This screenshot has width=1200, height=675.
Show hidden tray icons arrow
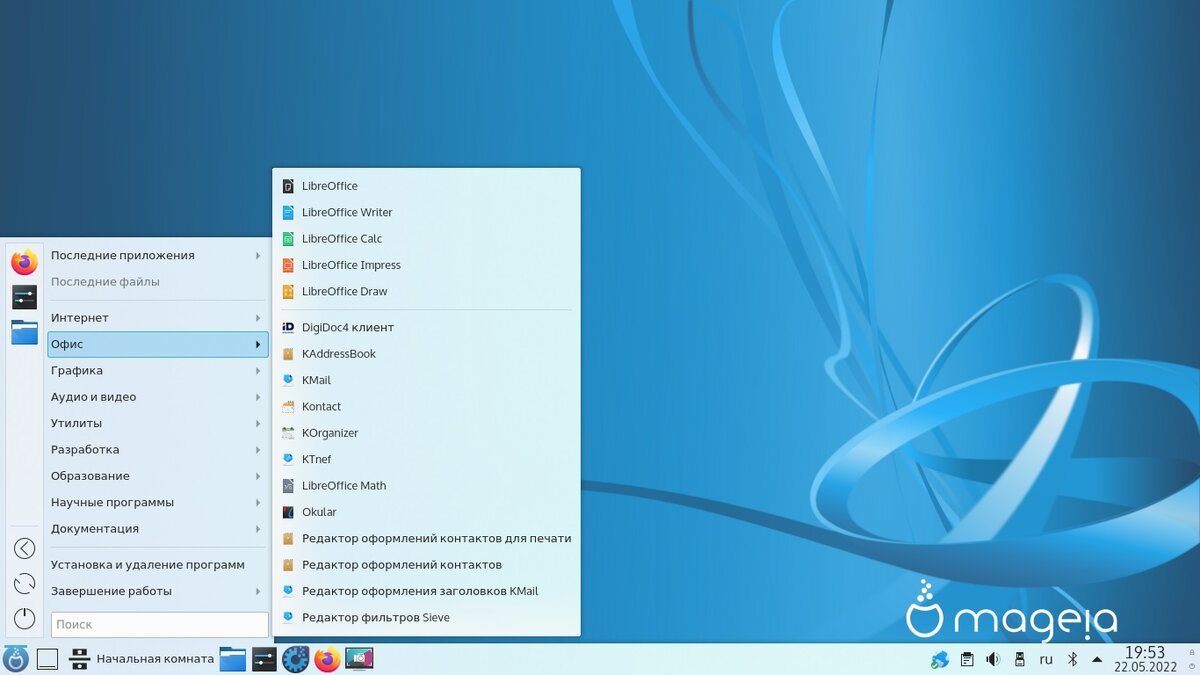pos(1098,659)
